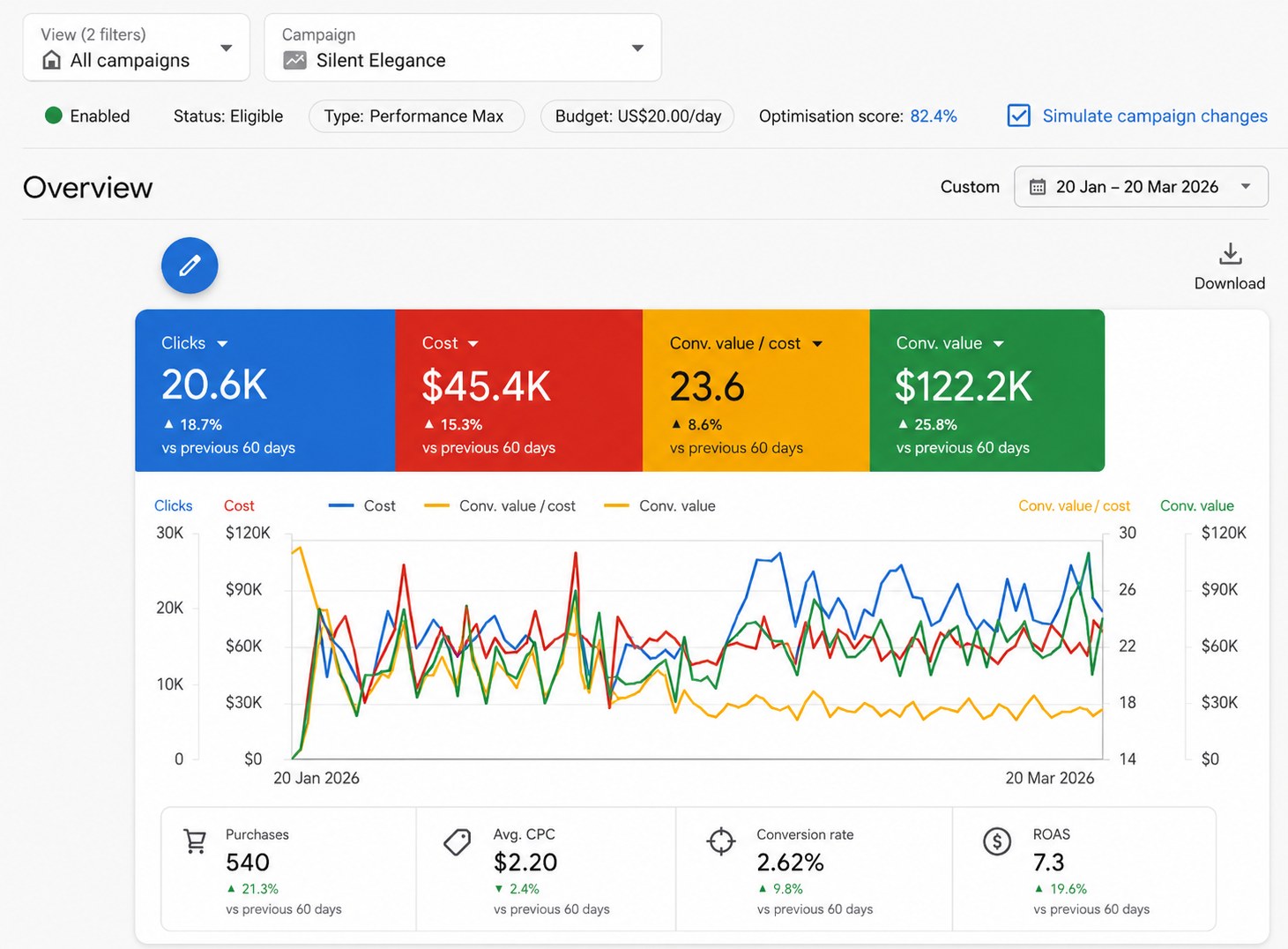Click the shopping cart Purchases icon

(195, 841)
